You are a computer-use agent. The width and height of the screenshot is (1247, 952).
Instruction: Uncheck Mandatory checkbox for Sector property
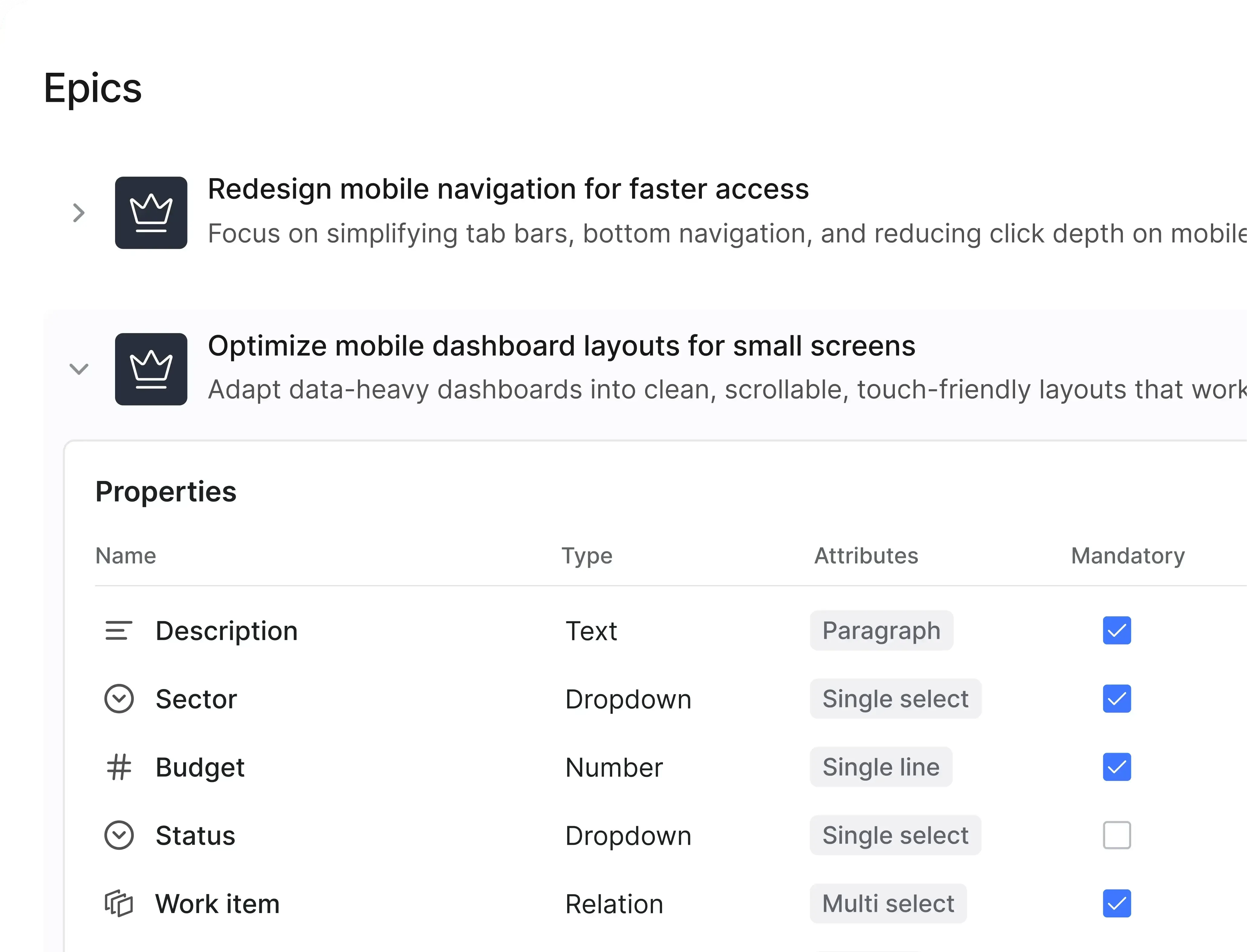(x=1117, y=699)
